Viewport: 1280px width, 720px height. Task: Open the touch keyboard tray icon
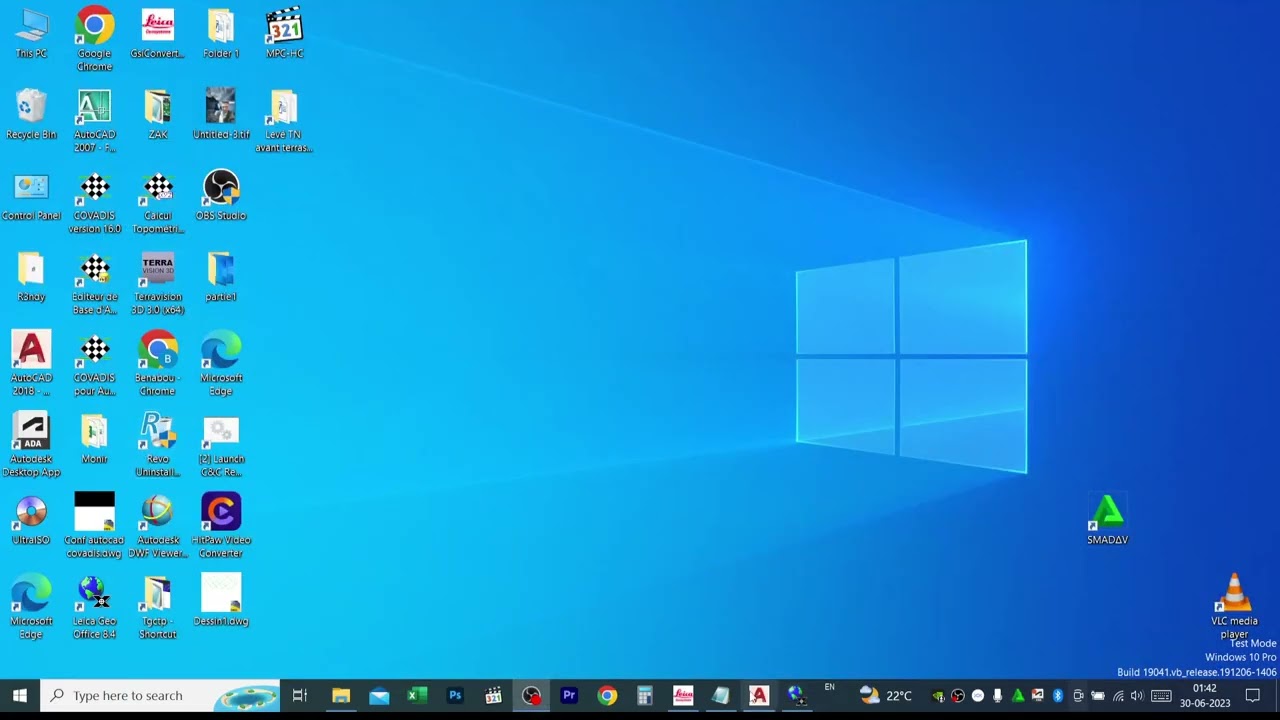pos(1161,696)
